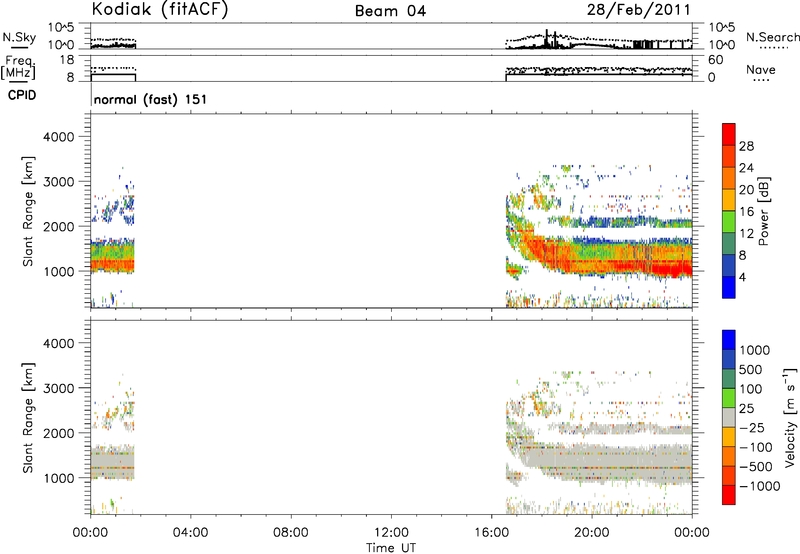This screenshot has height=554, width=800.
Task: Click the Velocity [m s⁻¹] colorbar title
Action: (790, 417)
